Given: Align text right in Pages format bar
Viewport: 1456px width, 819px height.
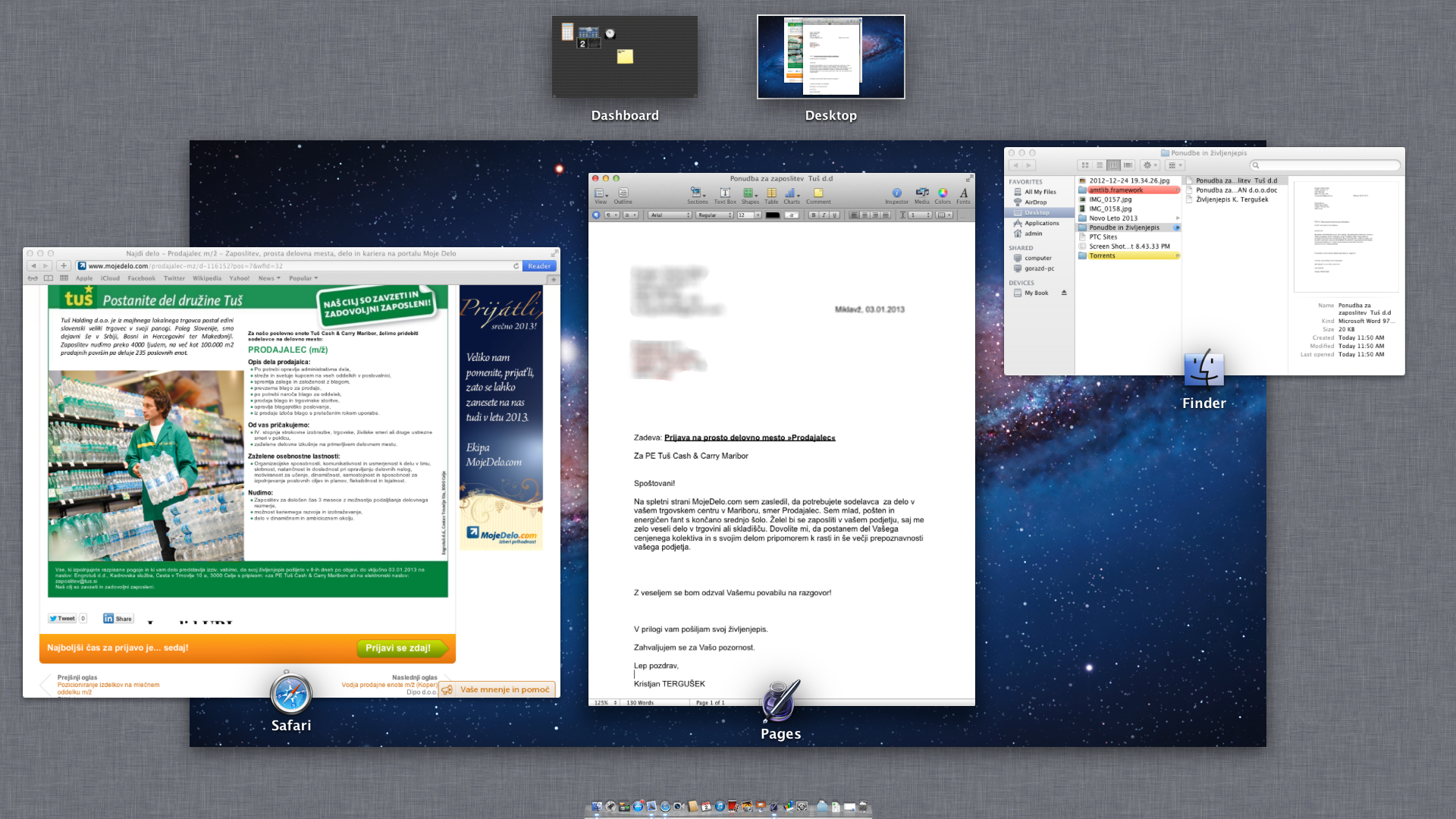Looking at the screenshot, I should point(875,215).
